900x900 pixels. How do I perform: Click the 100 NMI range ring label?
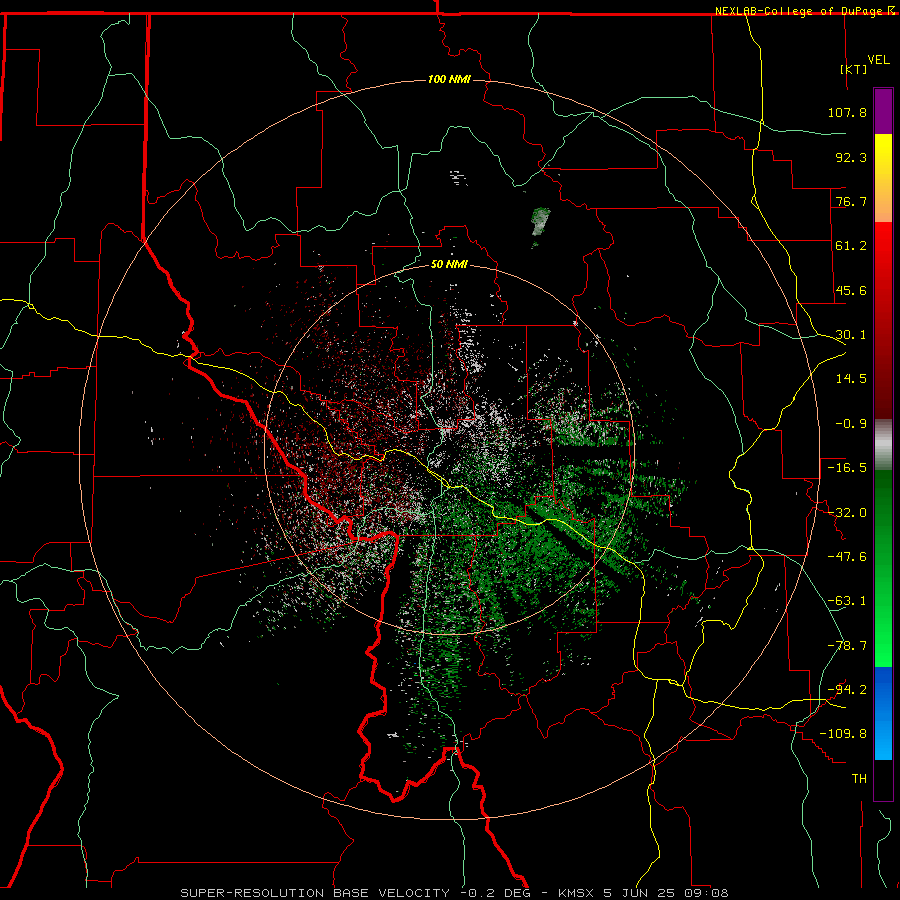pos(449,79)
